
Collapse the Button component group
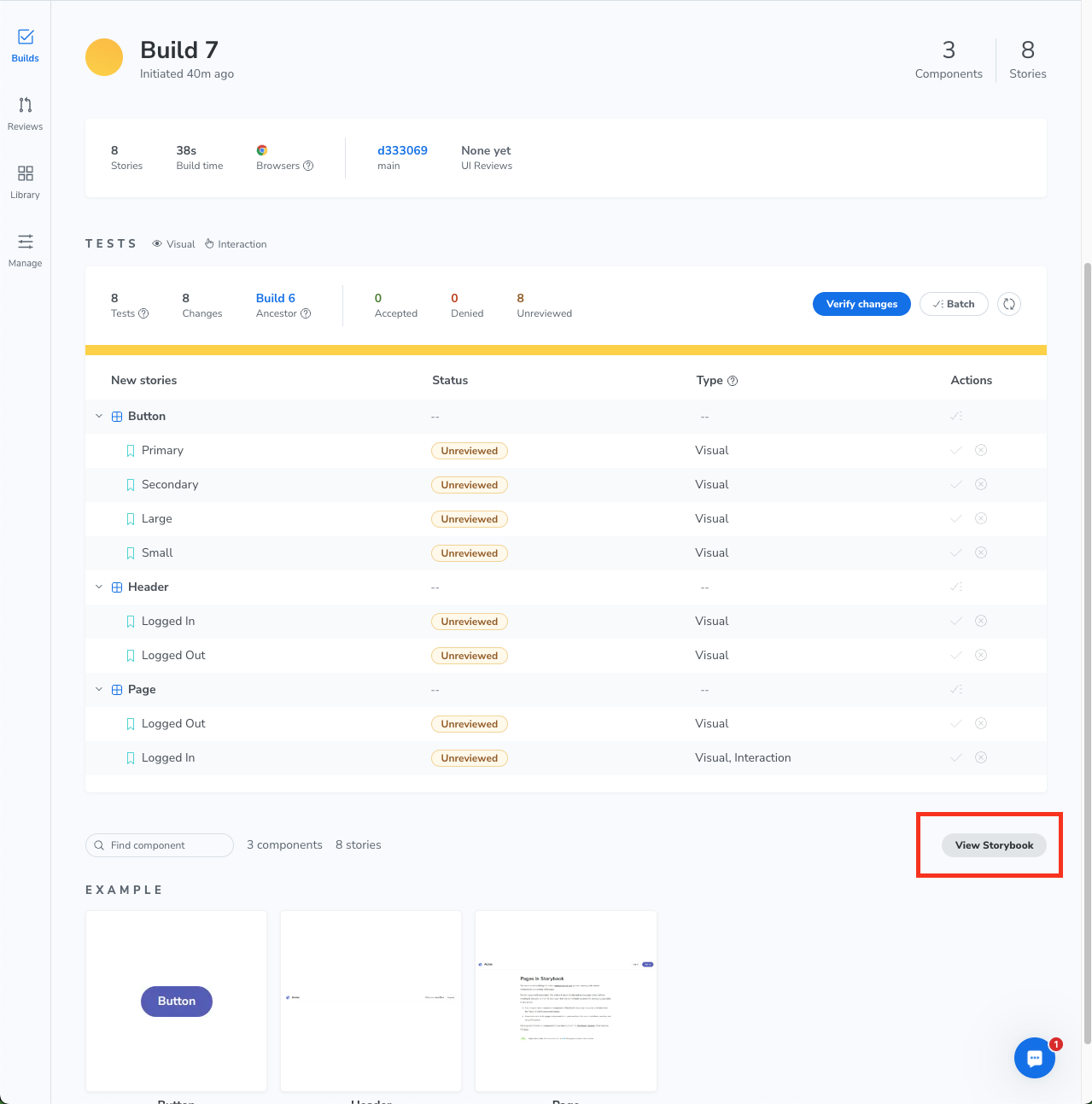click(x=99, y=416)
